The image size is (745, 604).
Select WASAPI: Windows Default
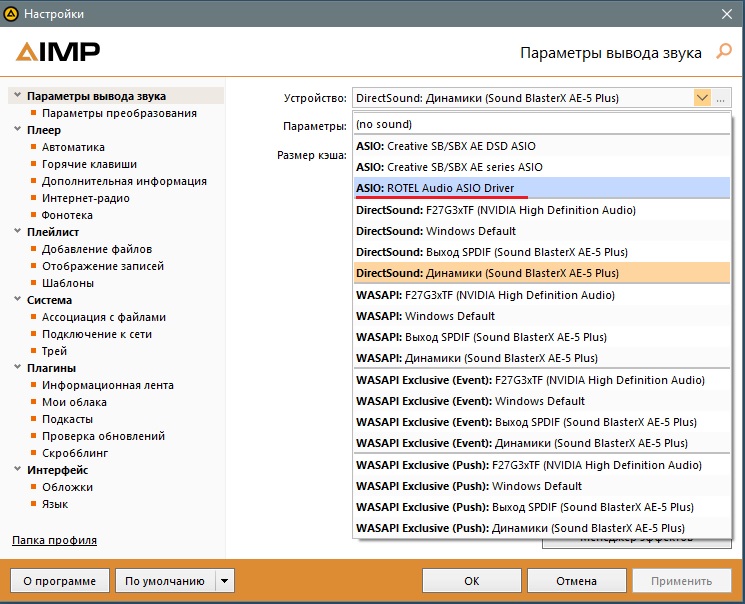point(542,316)
